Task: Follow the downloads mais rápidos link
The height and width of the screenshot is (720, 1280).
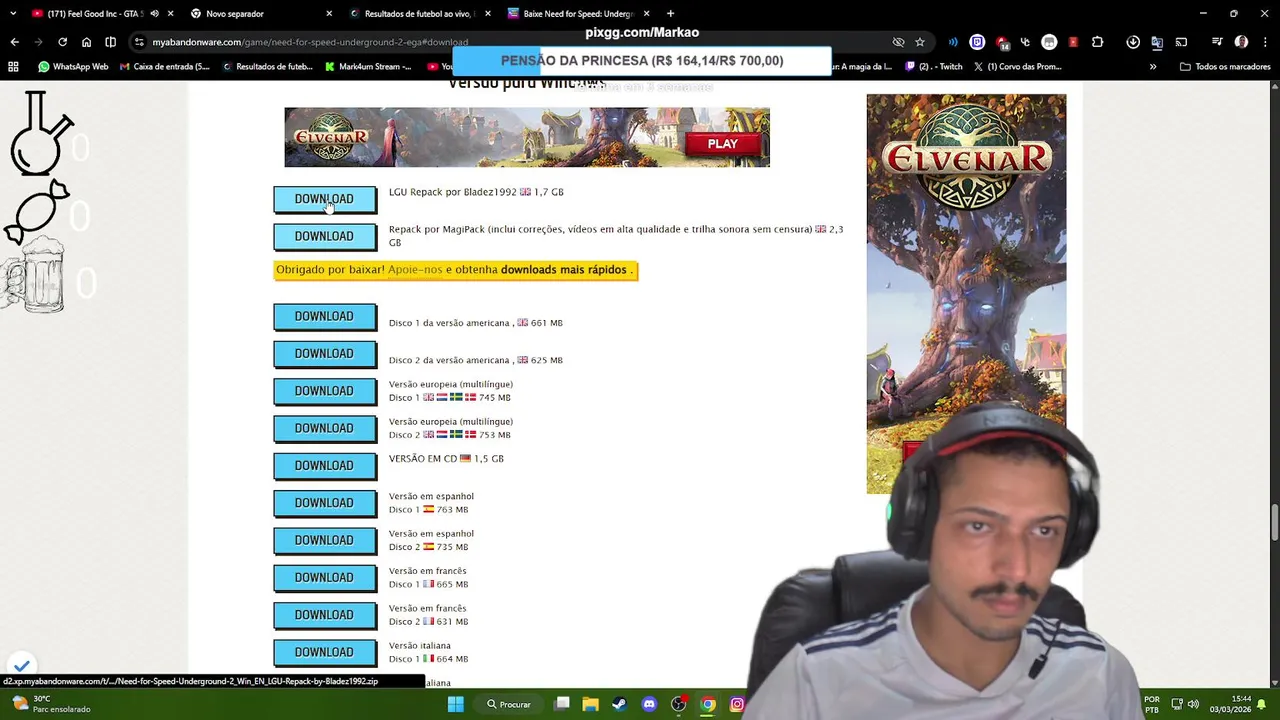Action: (x=563, y=270)
